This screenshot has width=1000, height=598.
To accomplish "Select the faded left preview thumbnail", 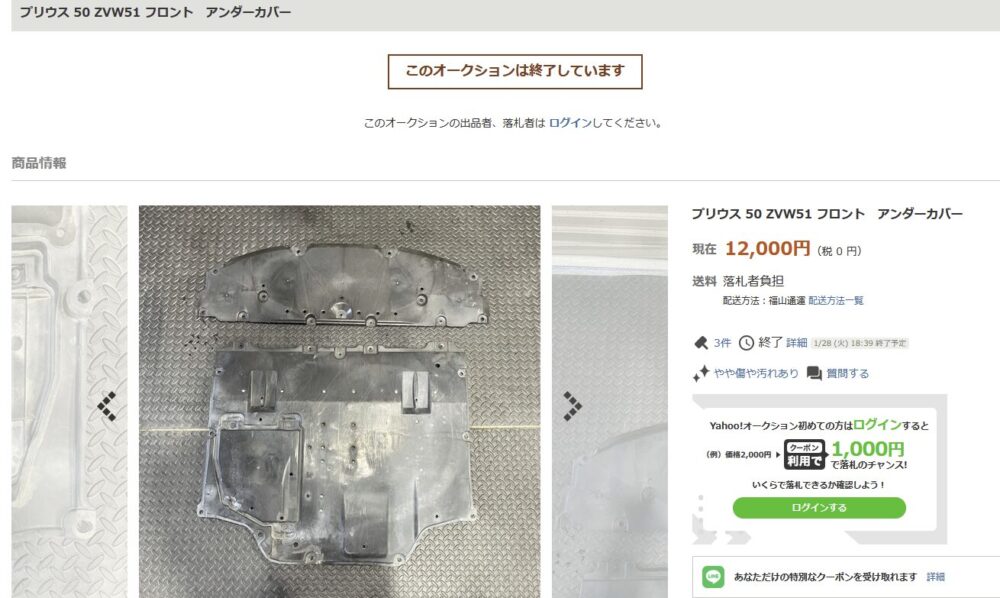I will tap(70, 402).
